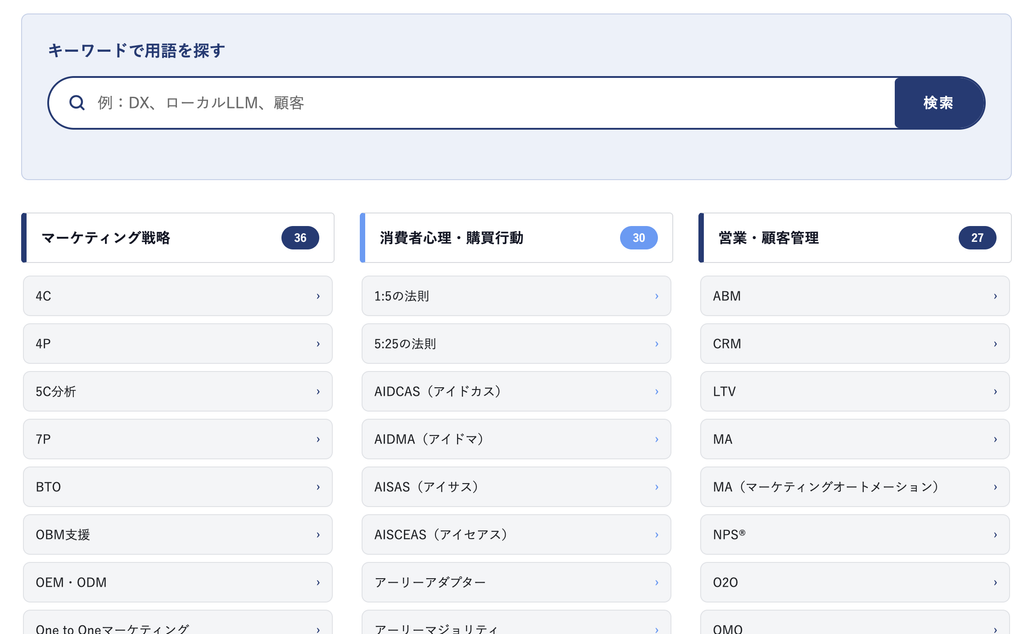View the アーリーアダプター term
This screenshot has height=634, width=1024.
(516, 582)
